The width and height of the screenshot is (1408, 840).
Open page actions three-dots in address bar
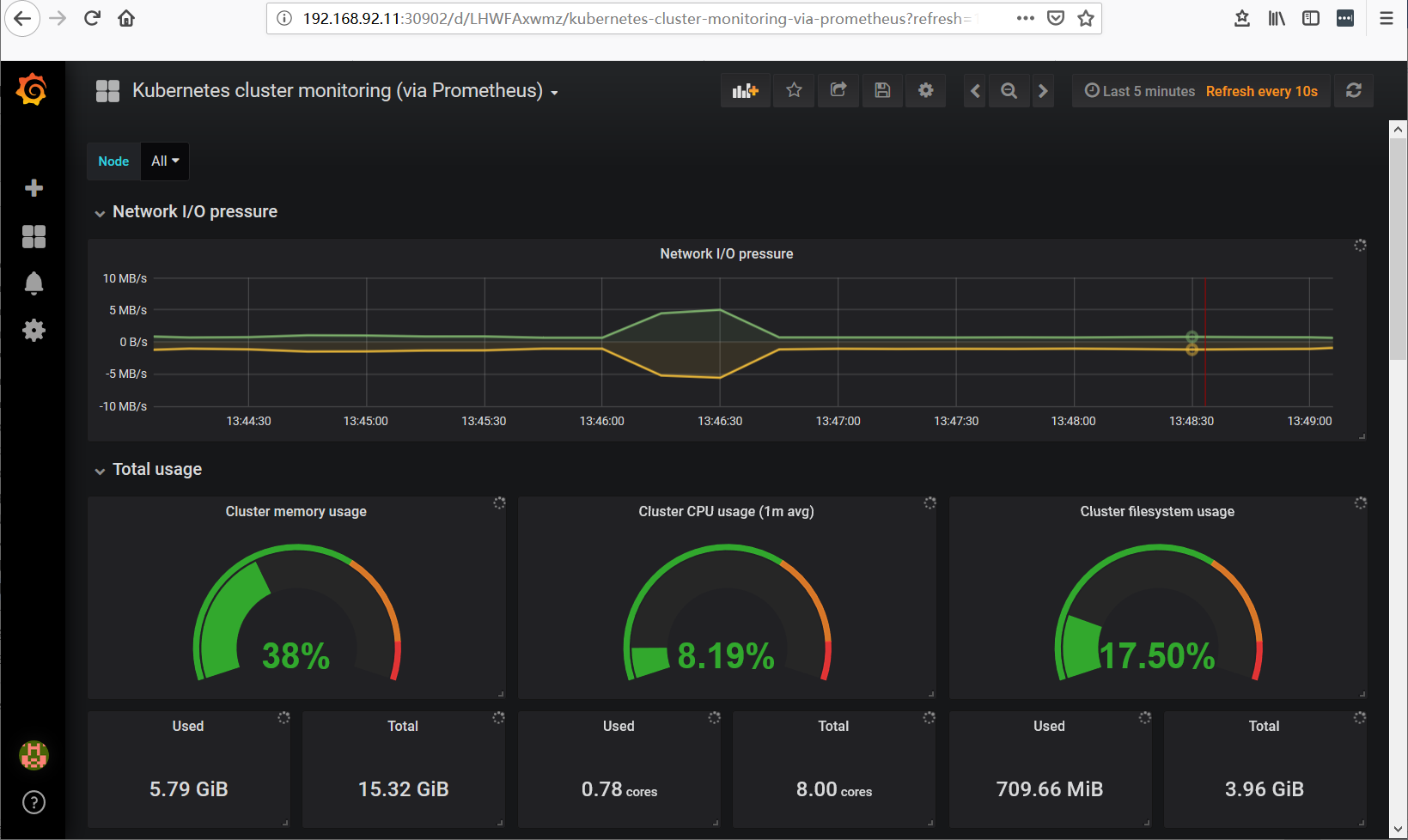coord(1026,18)
